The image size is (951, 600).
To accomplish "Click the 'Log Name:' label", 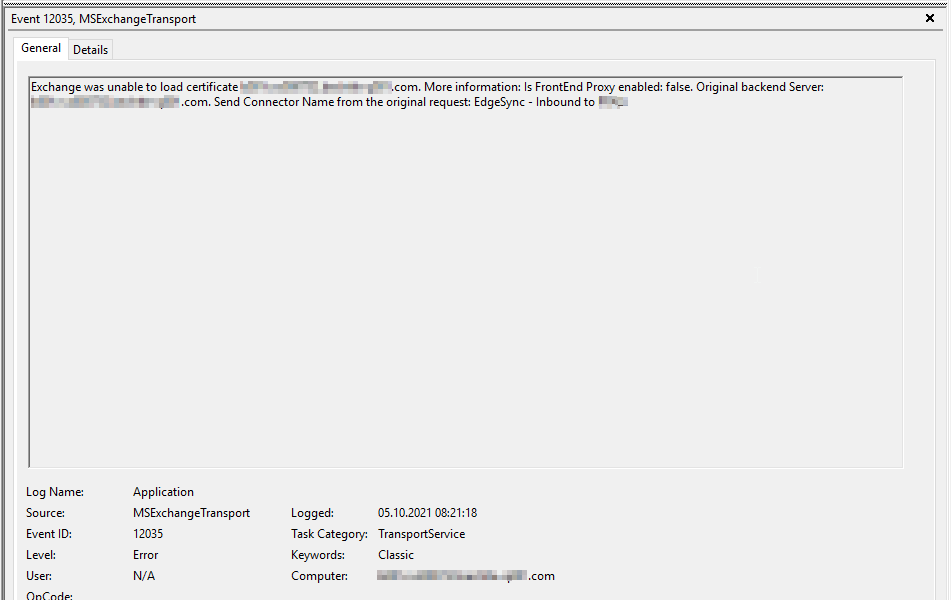I will coord(55,492).
